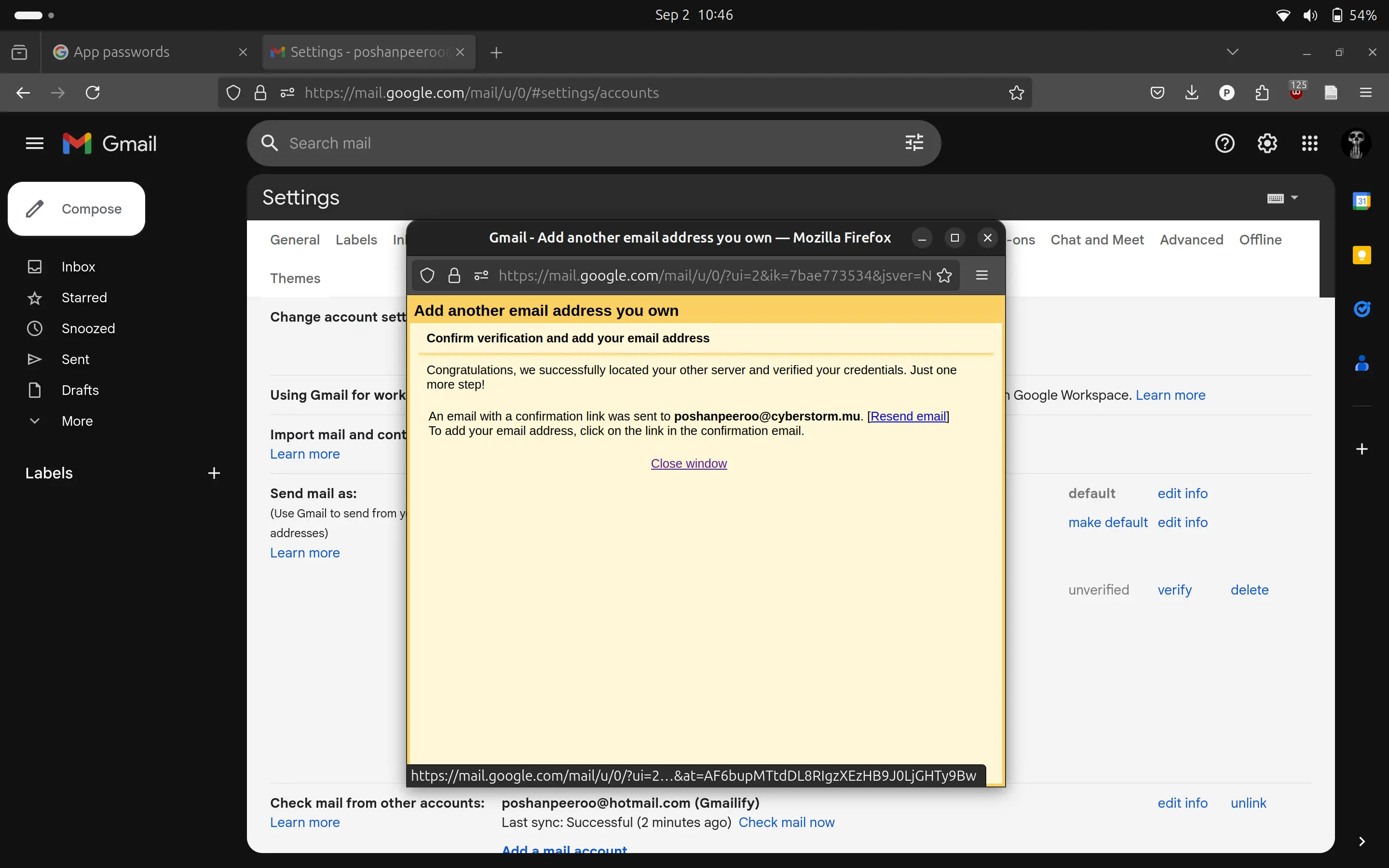Open Google apps grid launcher
1389x868 pixels.
tap(1309, 143)
